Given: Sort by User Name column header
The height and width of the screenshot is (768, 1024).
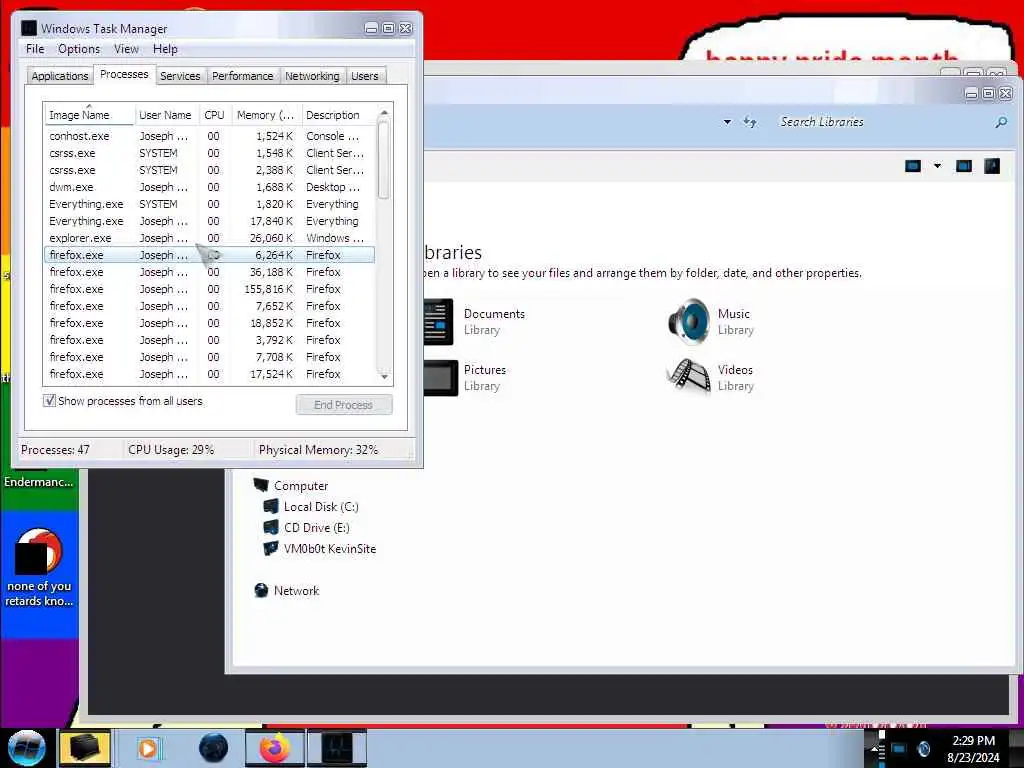Looking at the screenshot, I should [x=166, y=115].
